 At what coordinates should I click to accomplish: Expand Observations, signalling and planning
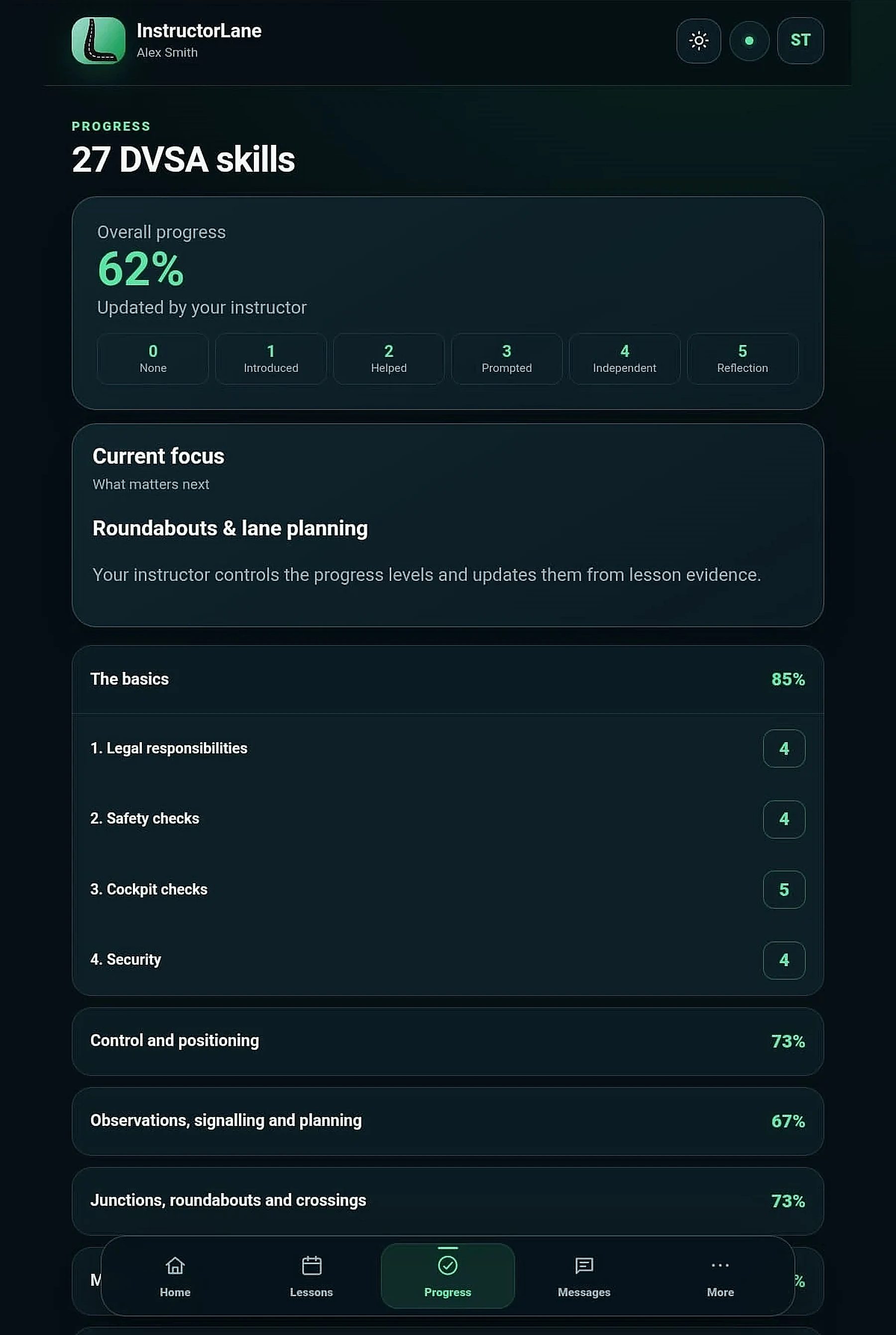point(448,1121)
